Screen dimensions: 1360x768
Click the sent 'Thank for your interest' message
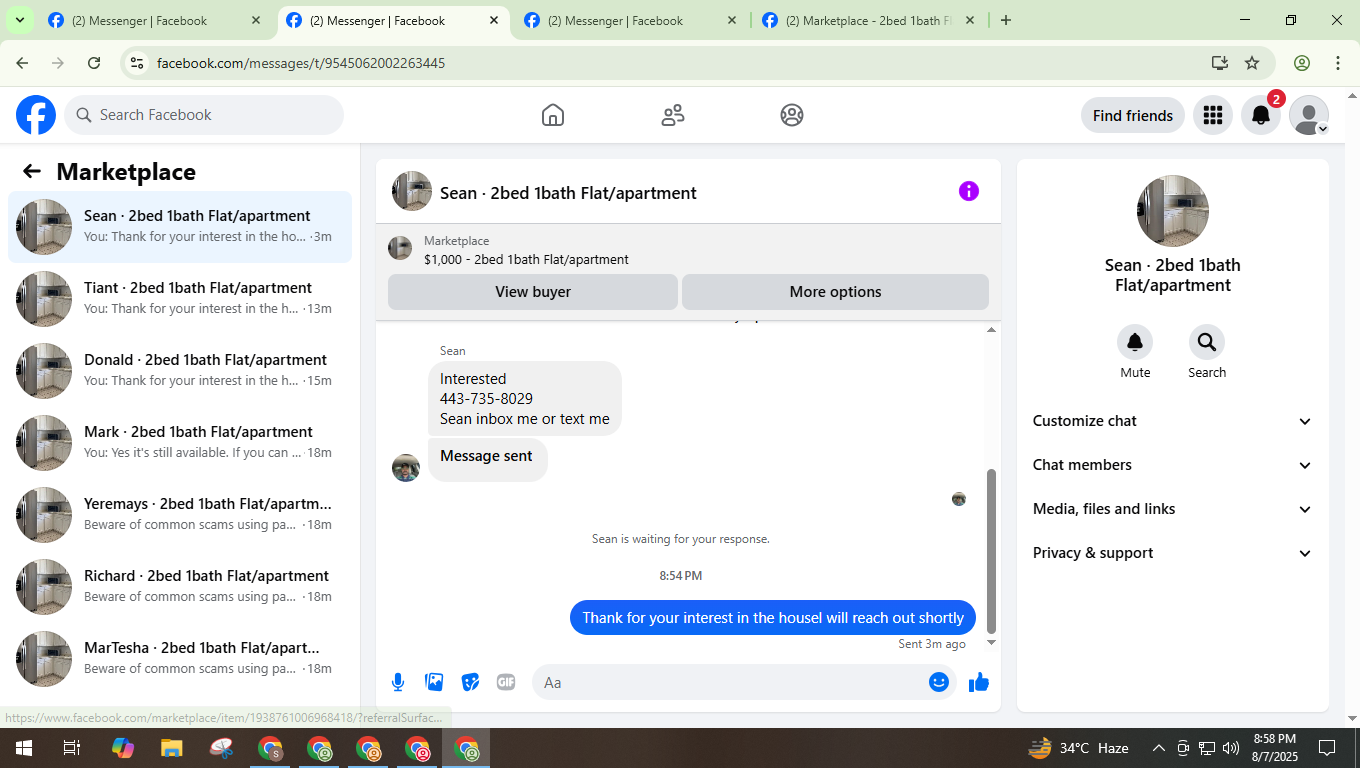[773, 618]
